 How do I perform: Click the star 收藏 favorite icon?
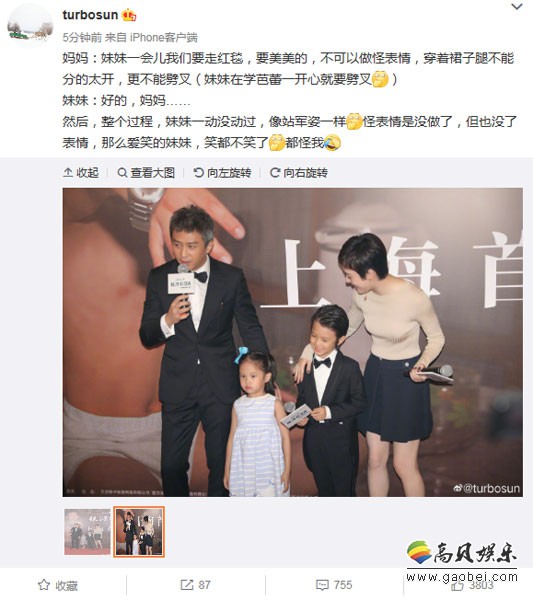pos(44,585)
